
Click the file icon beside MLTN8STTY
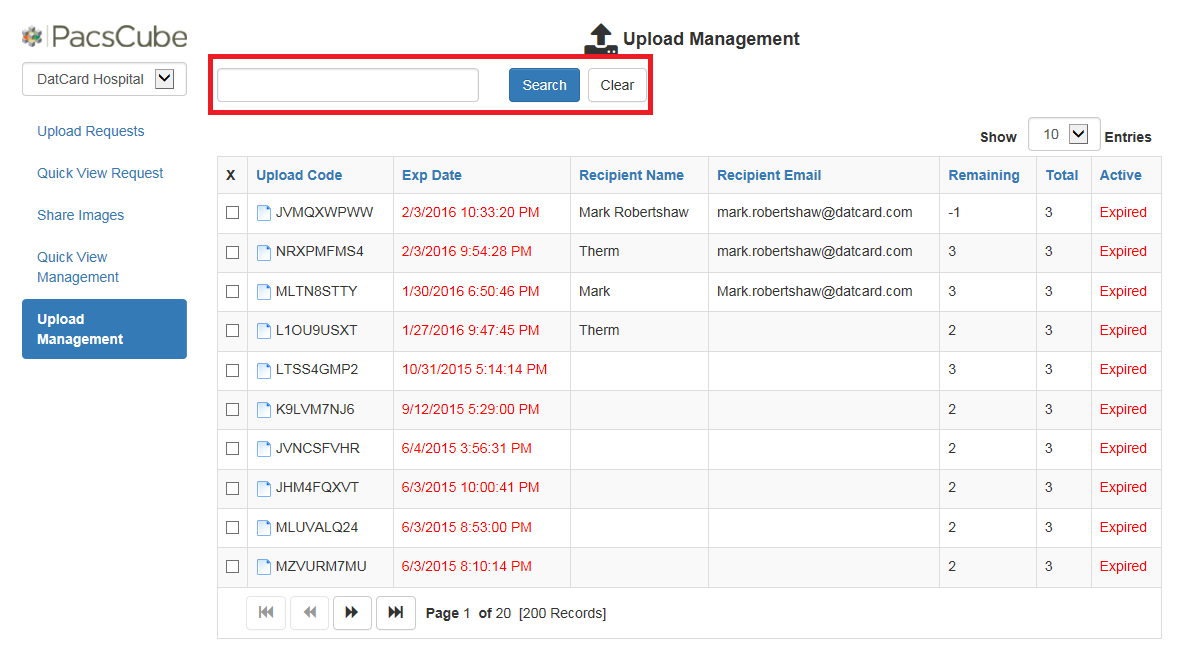pos(264,292)
